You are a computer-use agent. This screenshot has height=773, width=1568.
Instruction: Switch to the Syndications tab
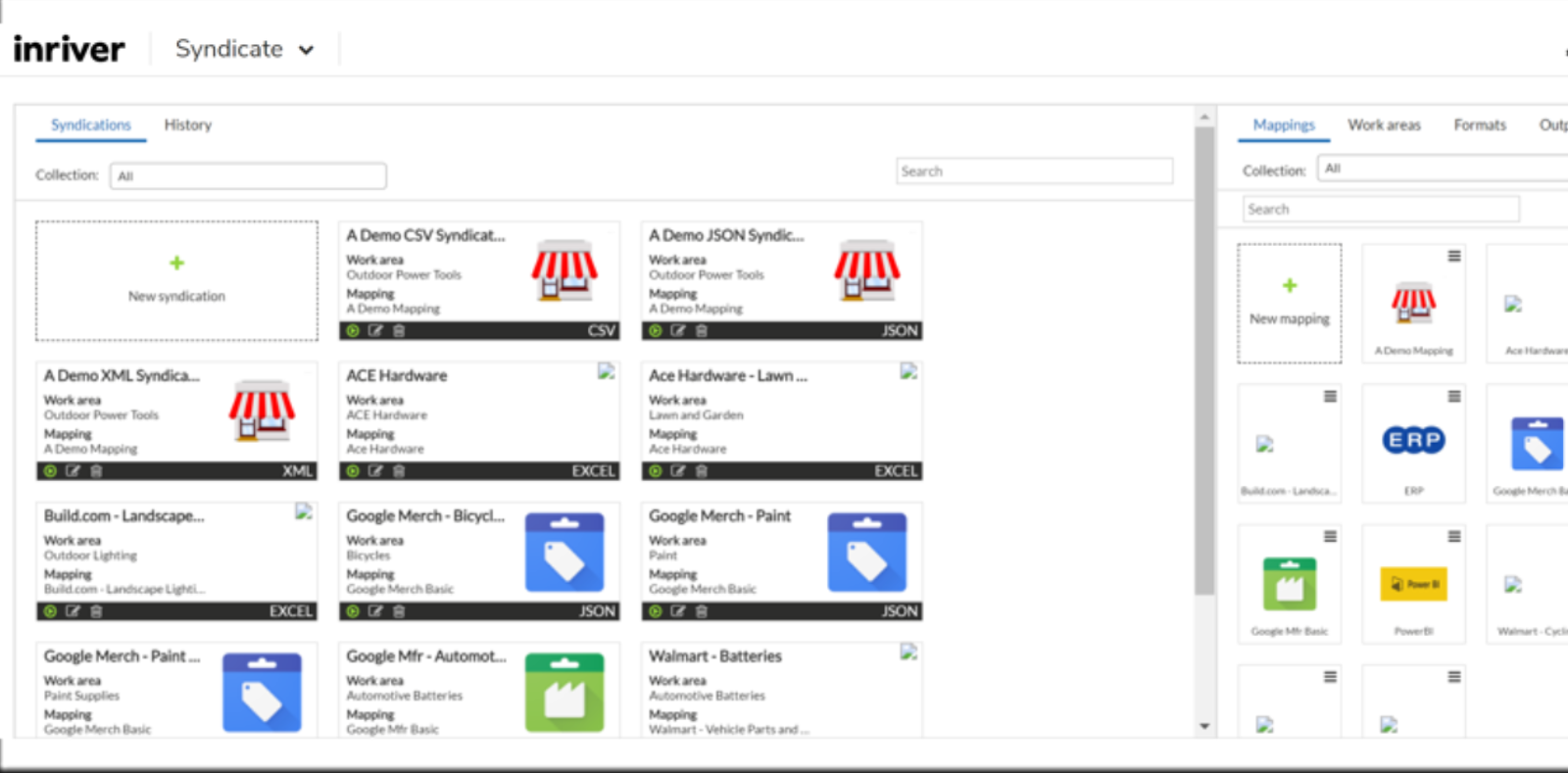[91, 125]
